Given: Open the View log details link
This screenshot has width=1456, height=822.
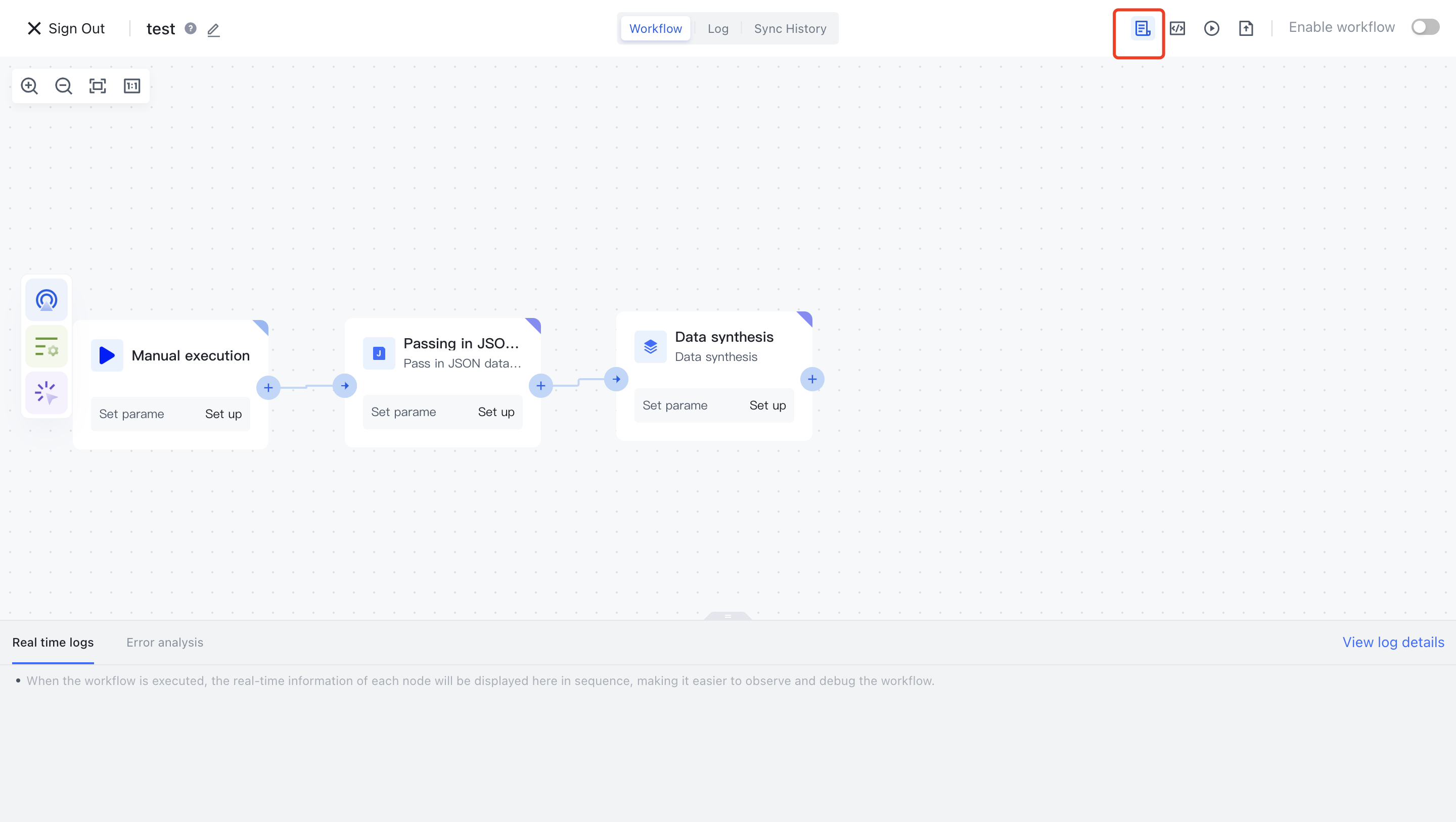Looking at the screenshot, I should (1393, 642).
